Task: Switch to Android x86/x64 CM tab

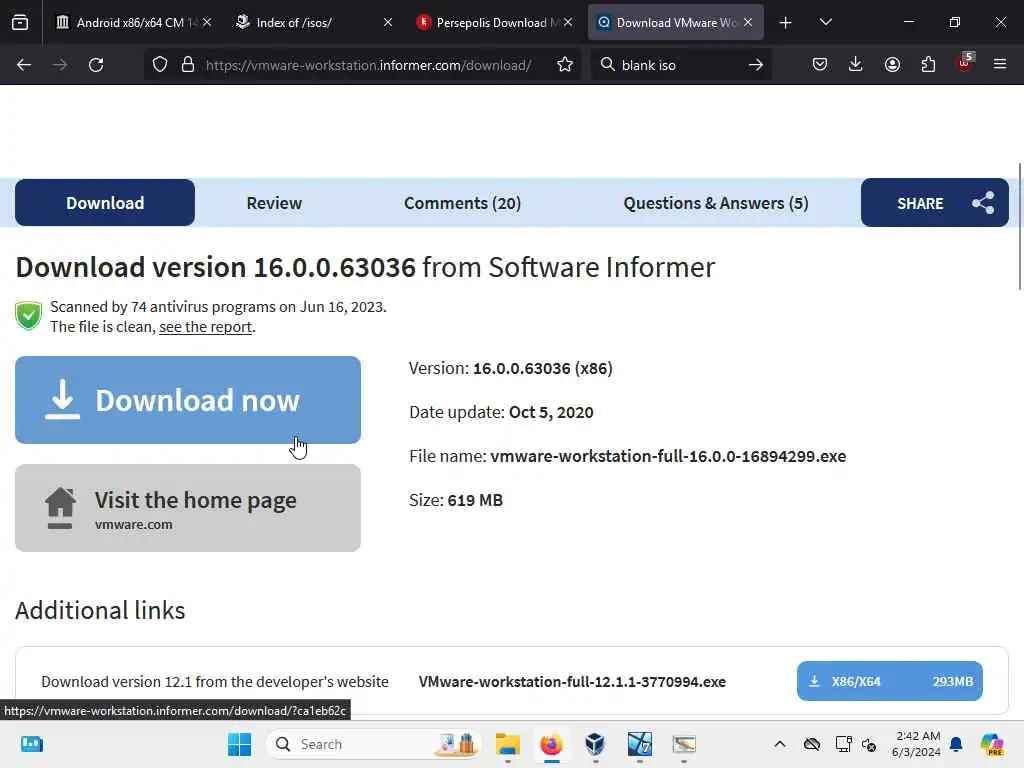Action: coord(134,23)
